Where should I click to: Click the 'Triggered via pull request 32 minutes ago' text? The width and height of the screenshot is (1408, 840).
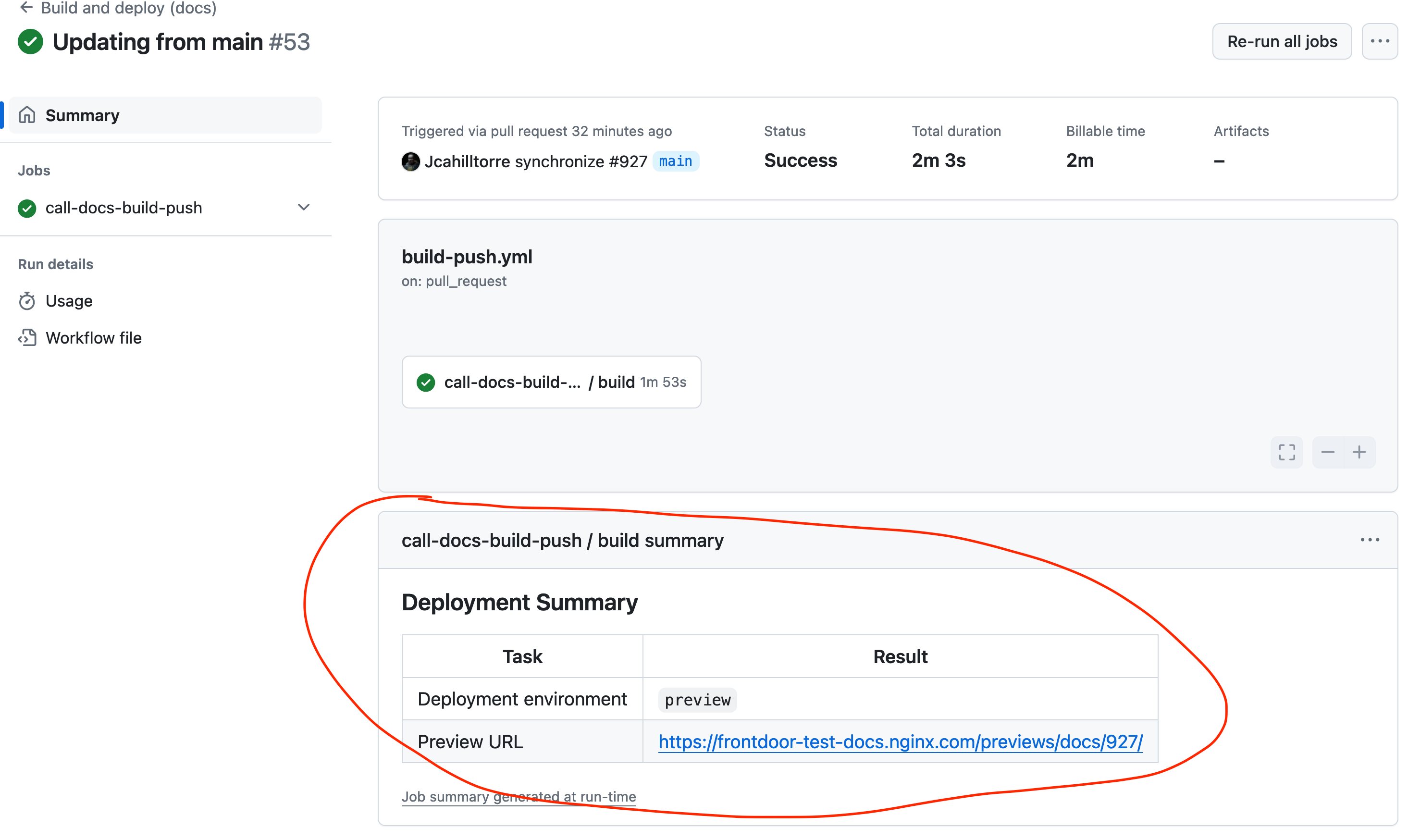(536, 131)
